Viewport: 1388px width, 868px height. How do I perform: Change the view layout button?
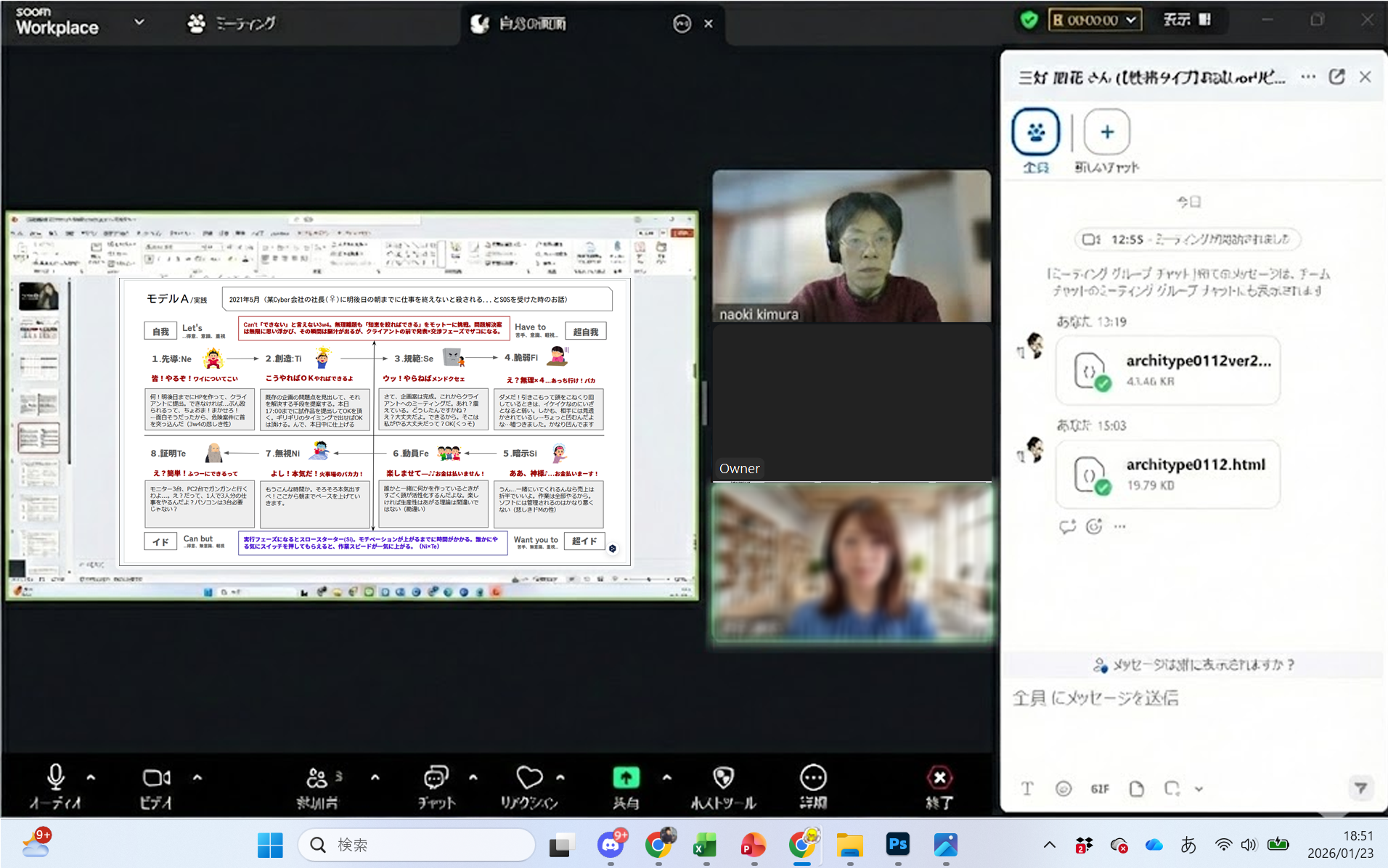[x=1187, y=20]
